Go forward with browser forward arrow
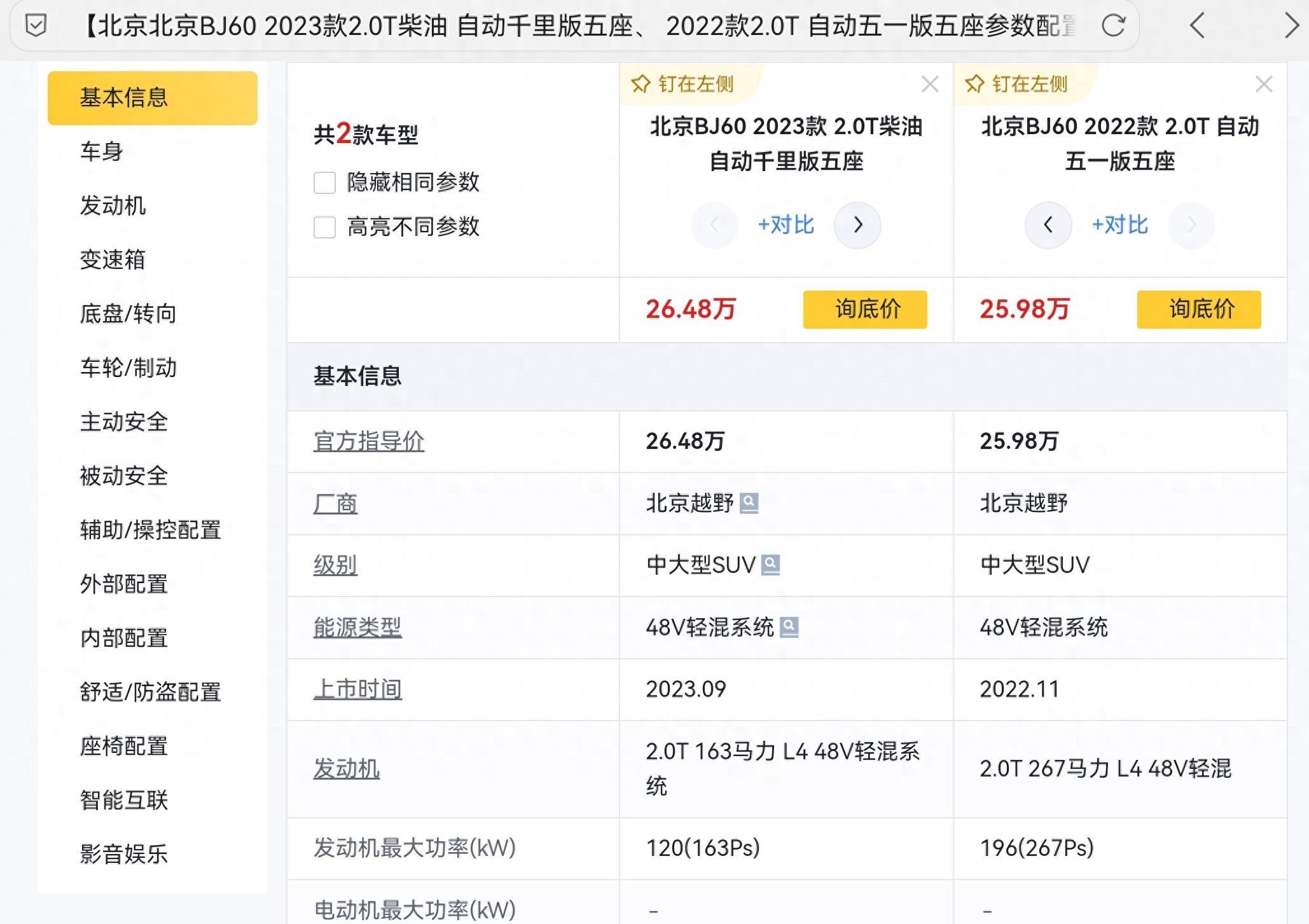 (x=1291, y=26)
